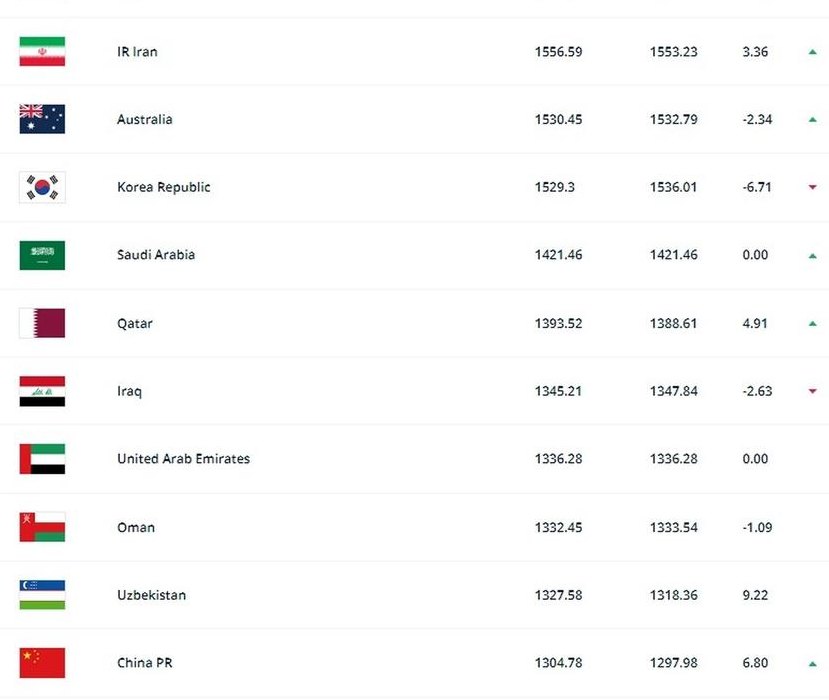Select the Korea Republic flag
829x700 pixels.
coord(42,187)
